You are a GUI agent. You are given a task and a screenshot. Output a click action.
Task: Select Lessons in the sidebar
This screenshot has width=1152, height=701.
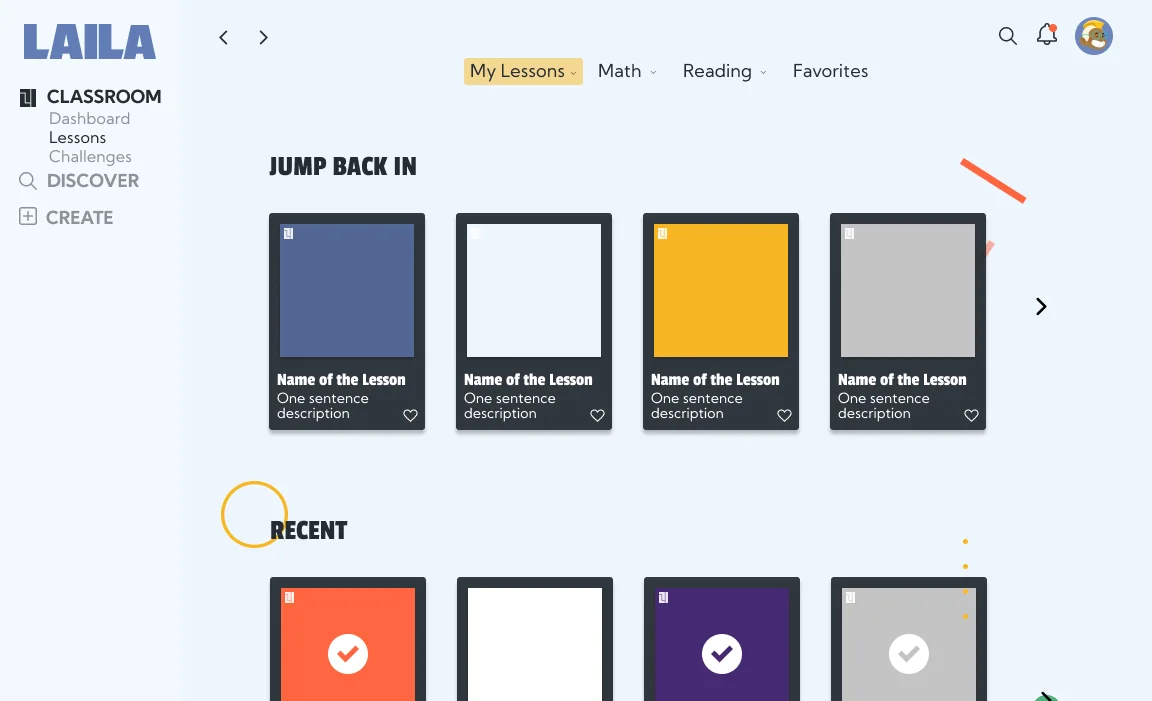click(77, 137)
